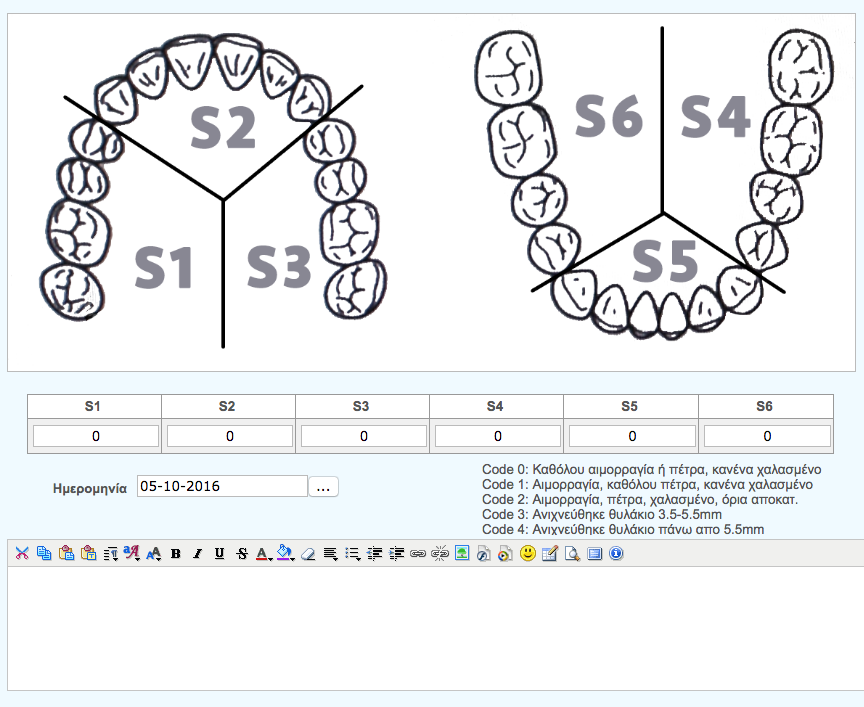Click the S3 column header
Screen dimensions: 864x707
coord(361,406)
